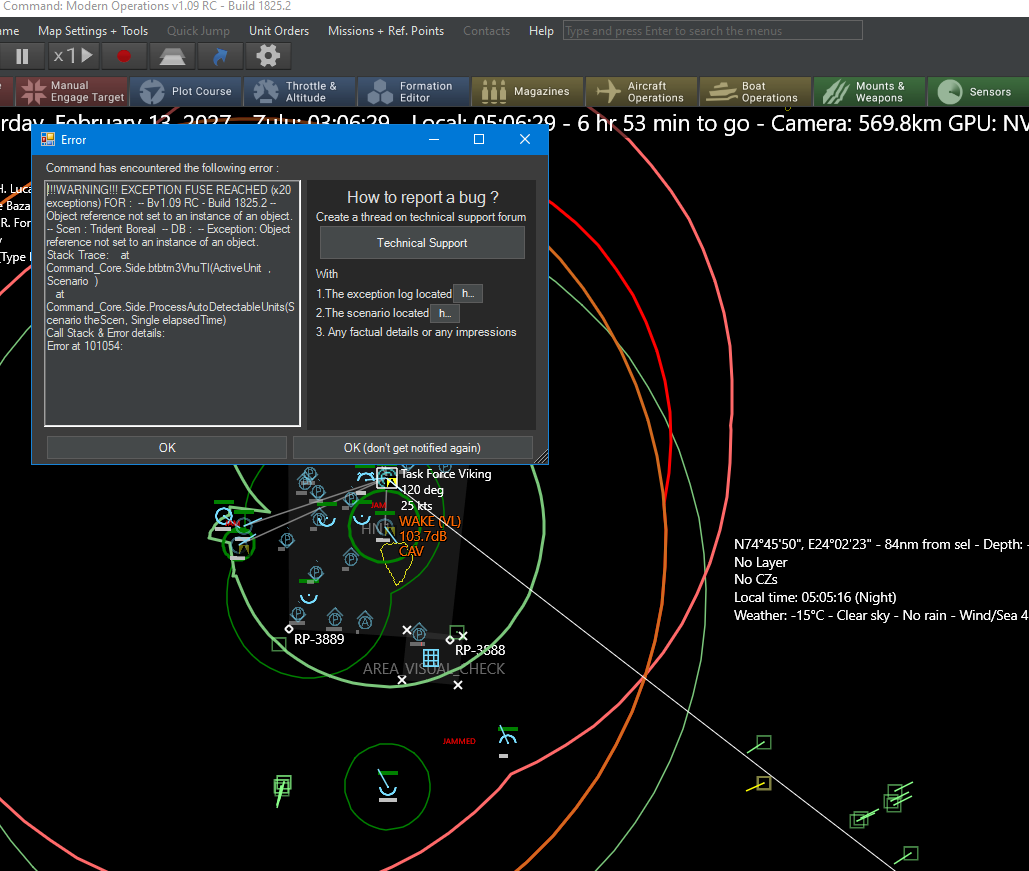Image resolution: width=1029 pixels, height=871 pixels.
Task: Select the unit inside the lower green circle
Action: pos(387,785)
